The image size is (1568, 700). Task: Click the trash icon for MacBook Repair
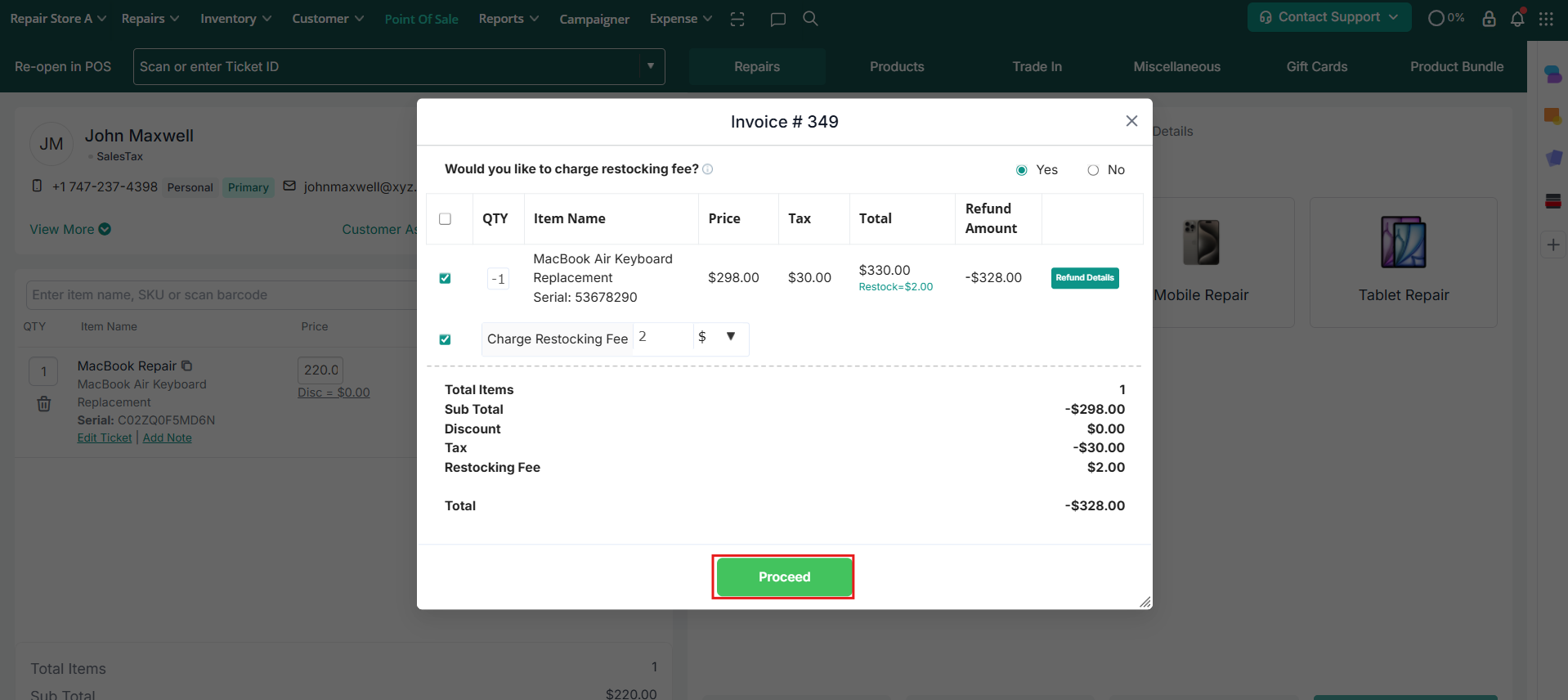[44, 404]
